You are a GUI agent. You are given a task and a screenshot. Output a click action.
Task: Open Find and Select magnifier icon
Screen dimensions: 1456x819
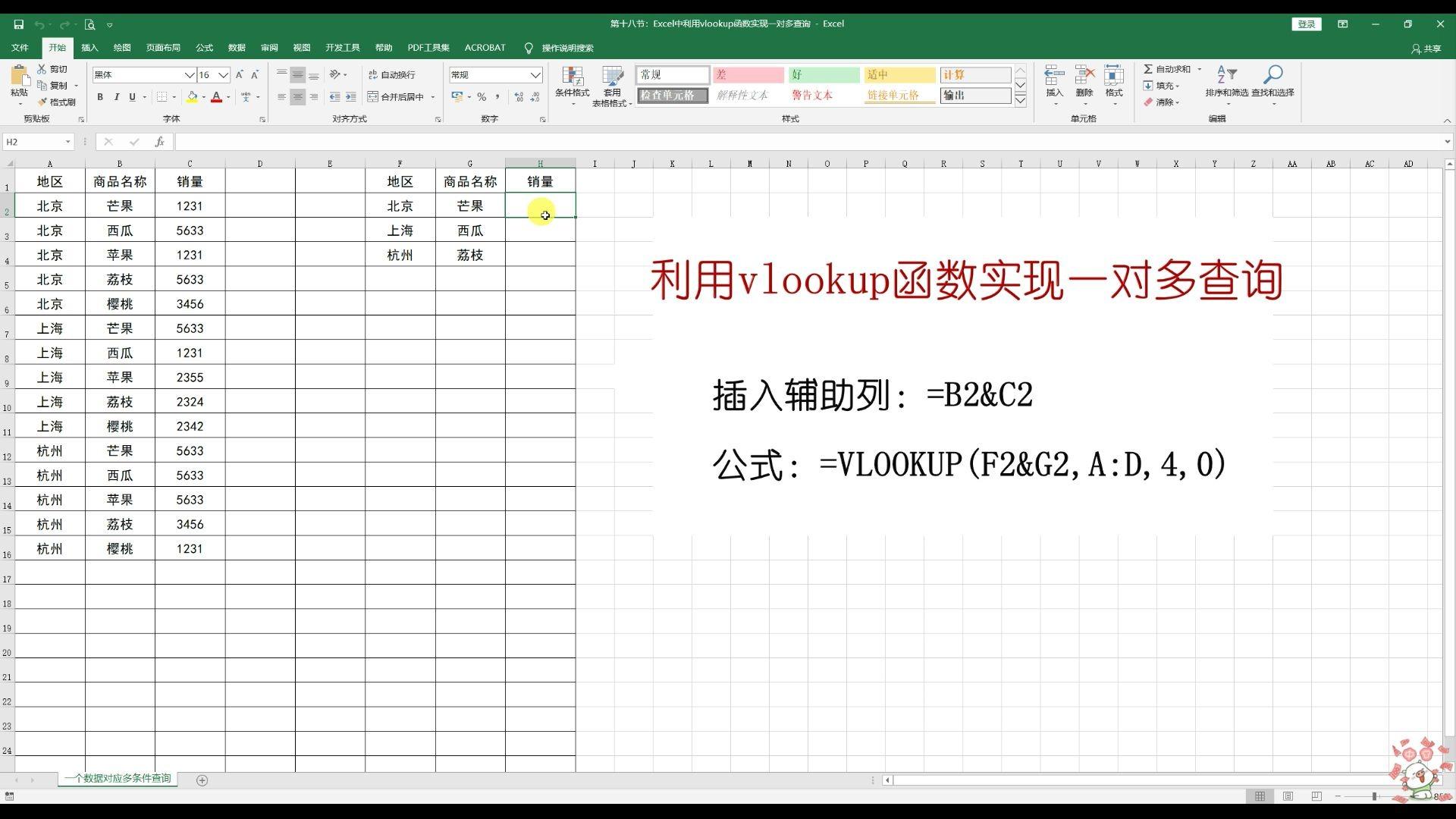[1272, 75]
